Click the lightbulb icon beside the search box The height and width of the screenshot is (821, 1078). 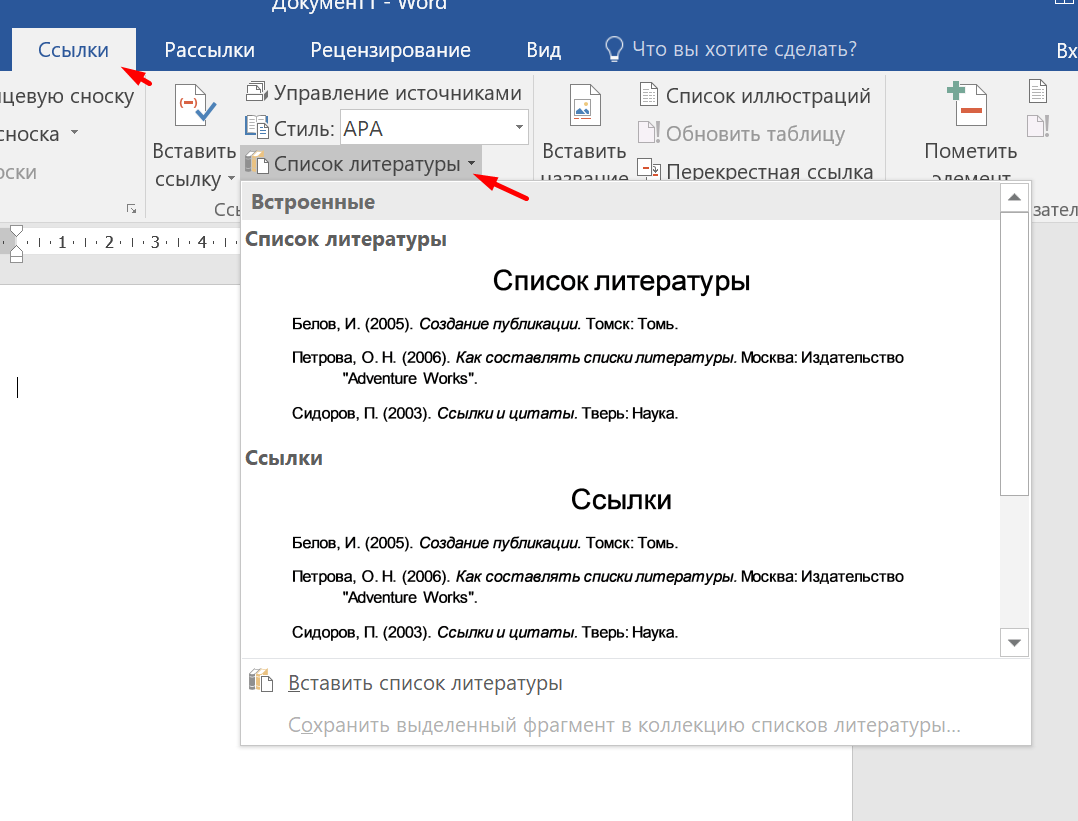click(x=614, y=49)
